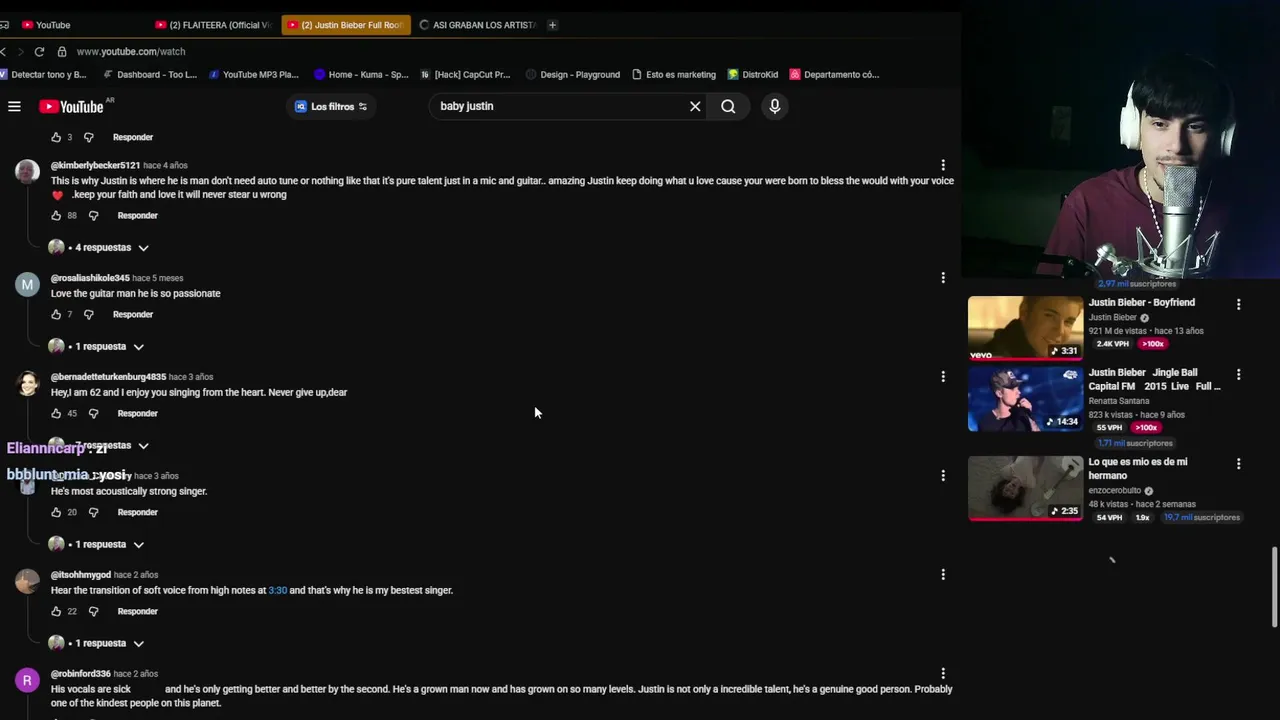Switch to 'FLAITEERA (Official' browser tab
1280x720 pixels.
[x=214, y=25]
